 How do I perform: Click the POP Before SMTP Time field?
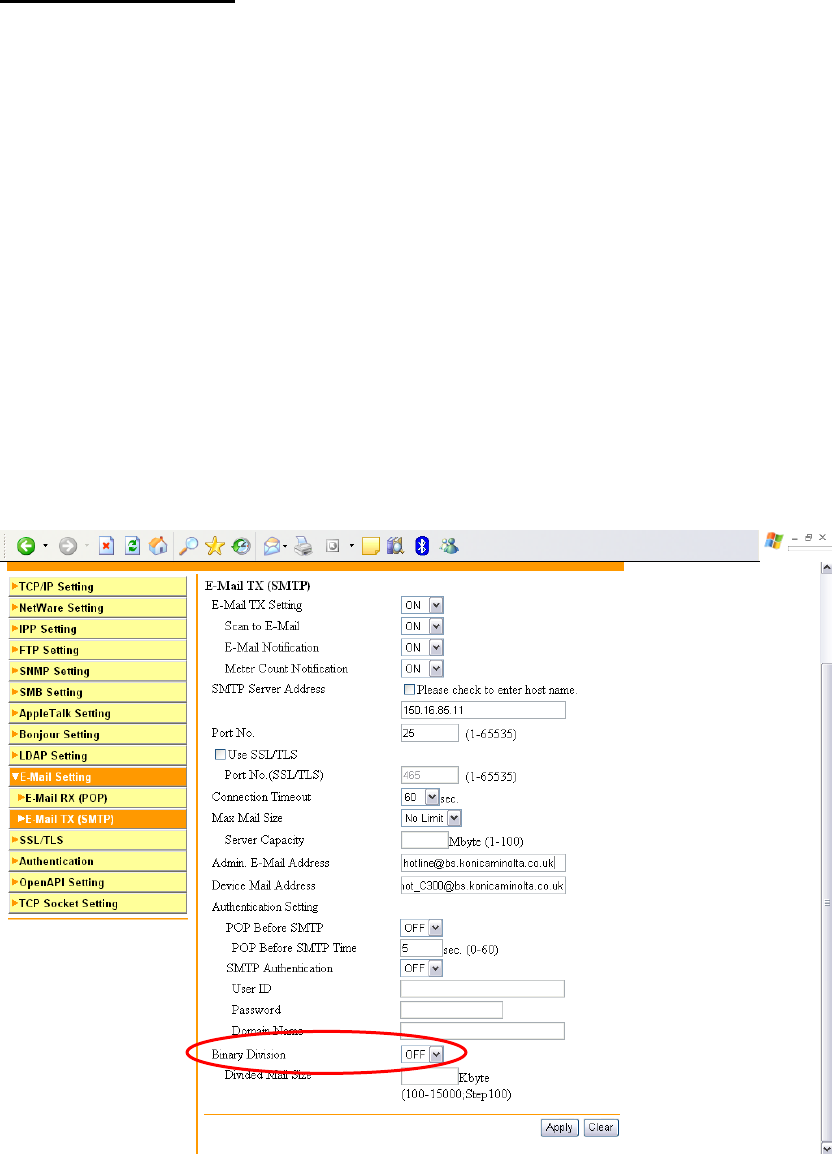coord(422,948)
